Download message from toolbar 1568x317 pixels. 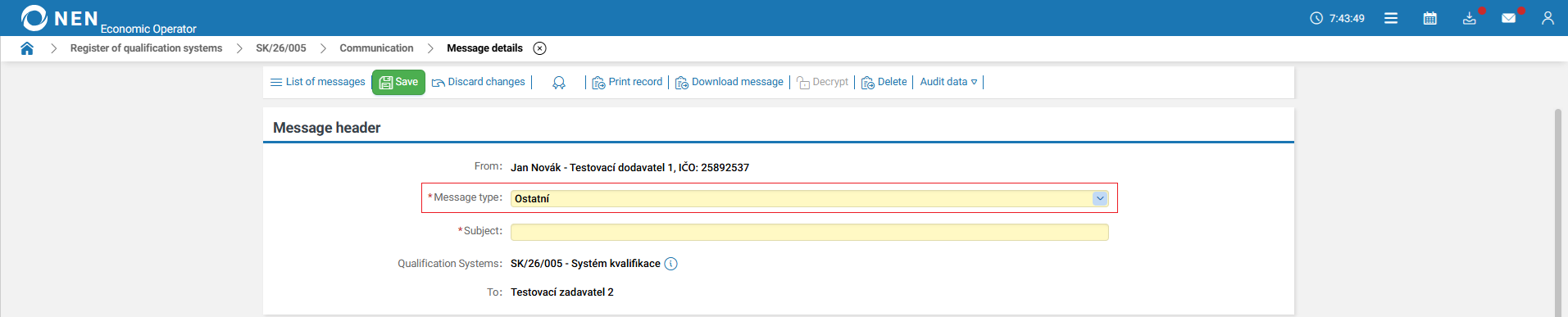pyautogui.click(x=729, y=82)
